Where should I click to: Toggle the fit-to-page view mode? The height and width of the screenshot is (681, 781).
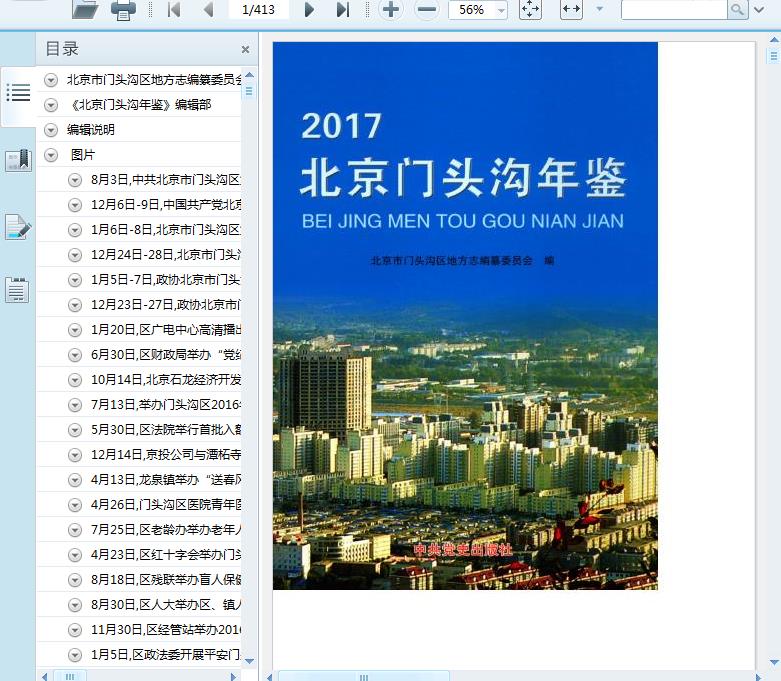[530, 10]
